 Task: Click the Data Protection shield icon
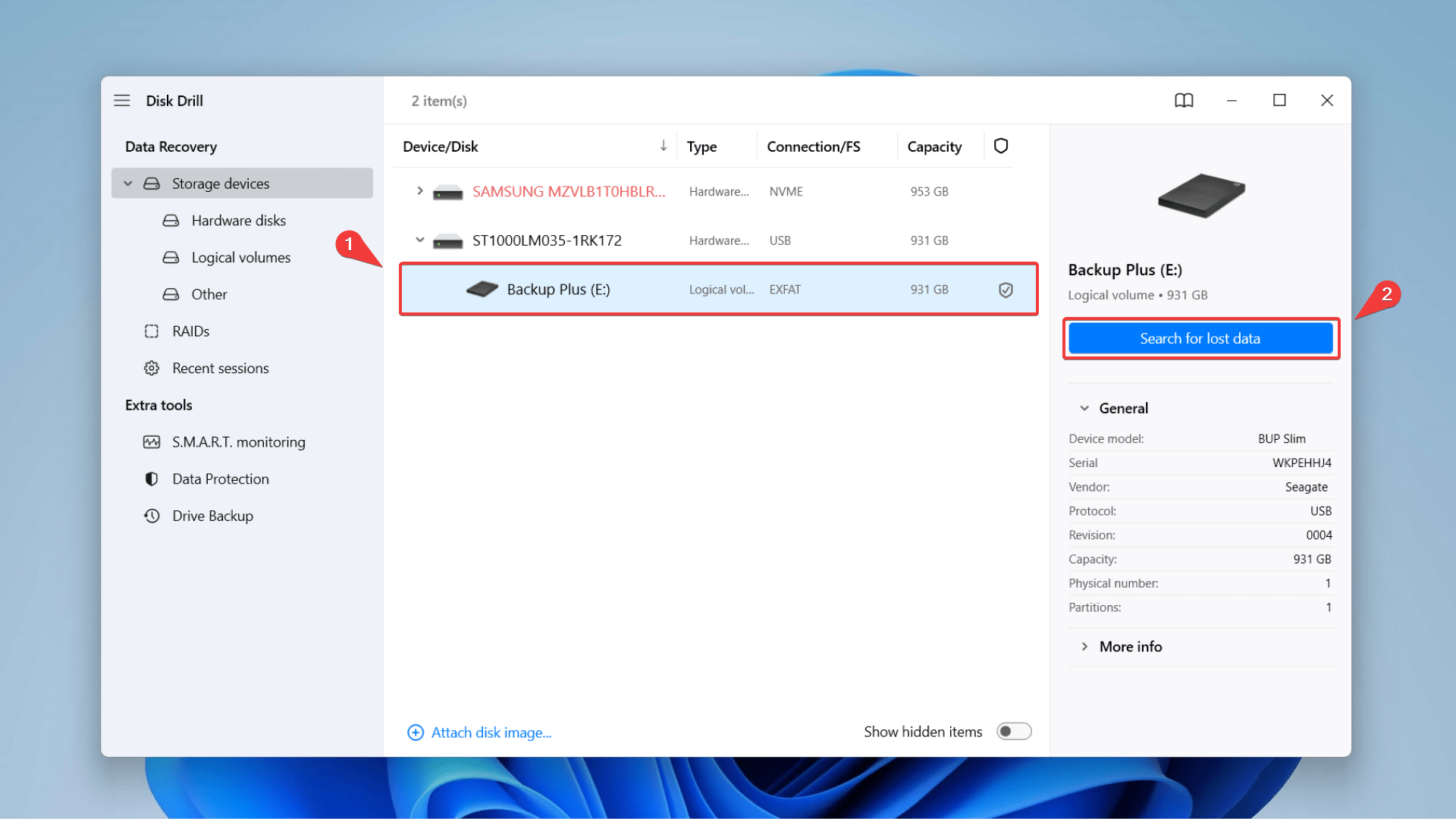pos(152,479)
